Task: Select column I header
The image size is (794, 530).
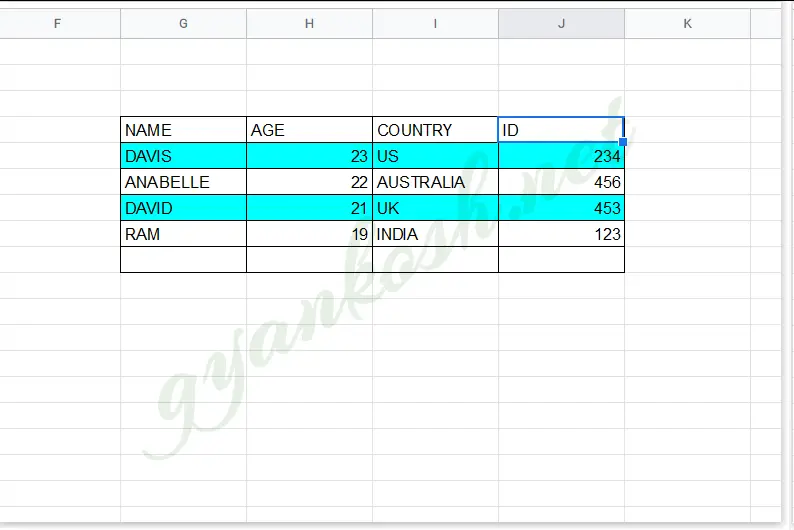Action: click(435, 23)
